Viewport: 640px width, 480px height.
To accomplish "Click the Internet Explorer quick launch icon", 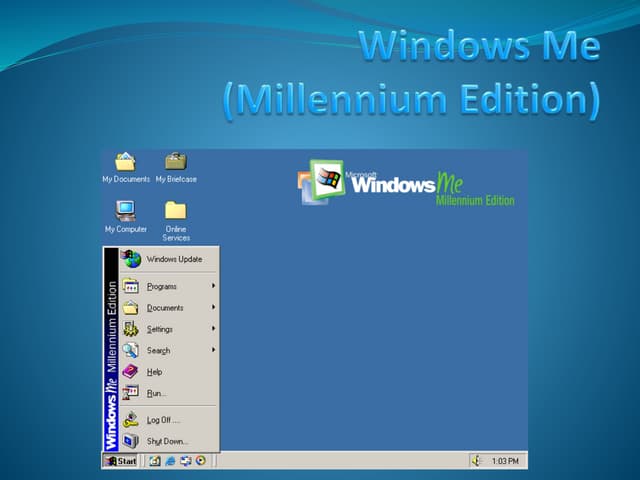I will tap(171, 461).
